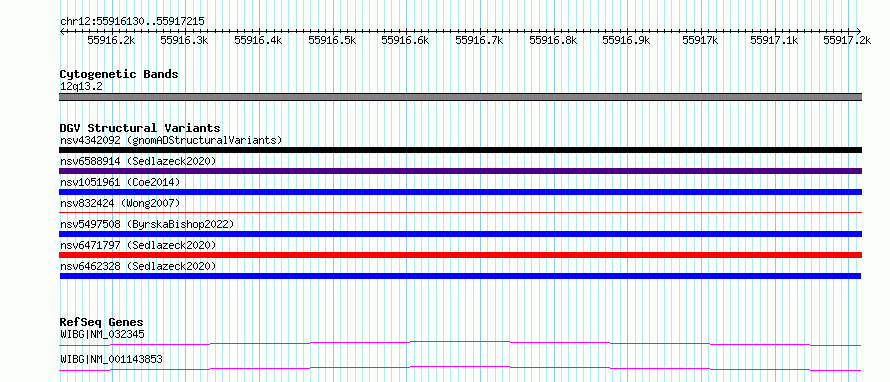Open variant nsv6588914 (Sedlazeck2020) label
The image size is (890, 382).
(138, 161)
